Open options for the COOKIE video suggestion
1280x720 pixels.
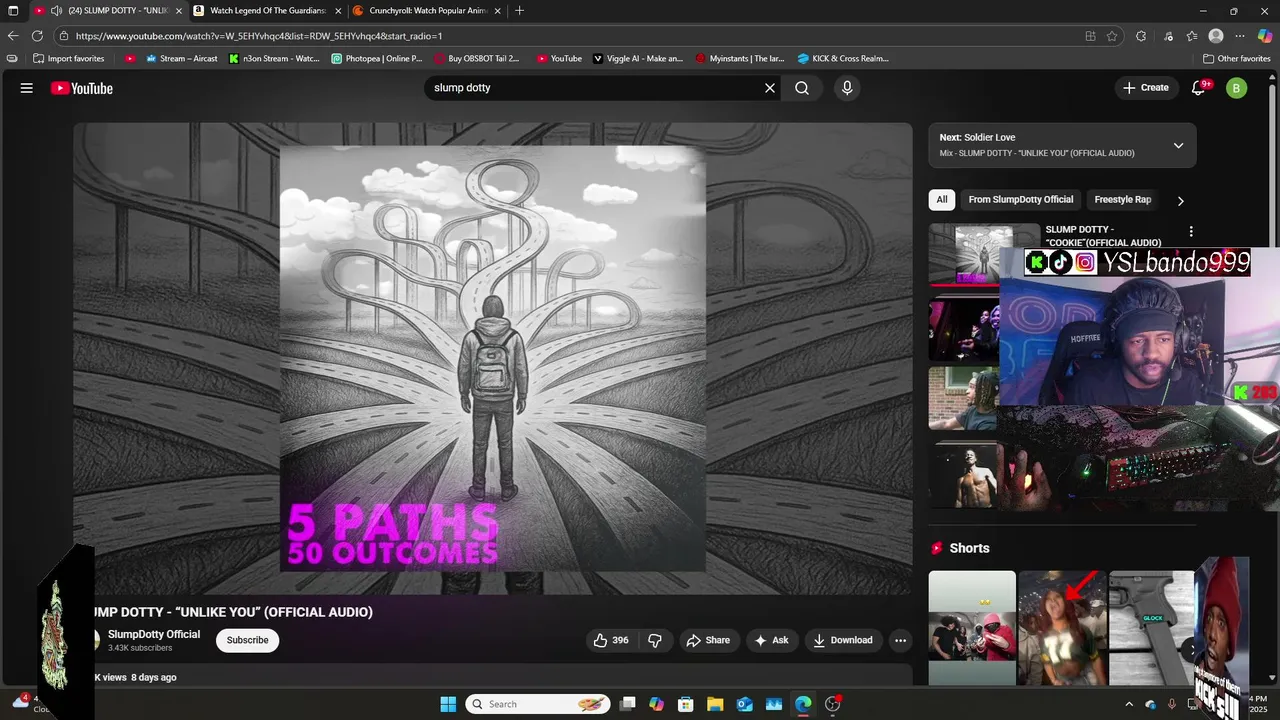click(x=1190, y=231)
